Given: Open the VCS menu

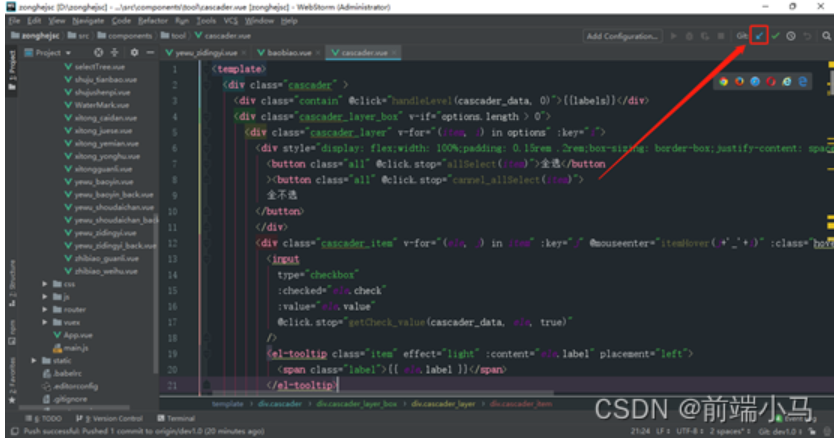Looking at the screenshot, I should click(x=230, y=21).
